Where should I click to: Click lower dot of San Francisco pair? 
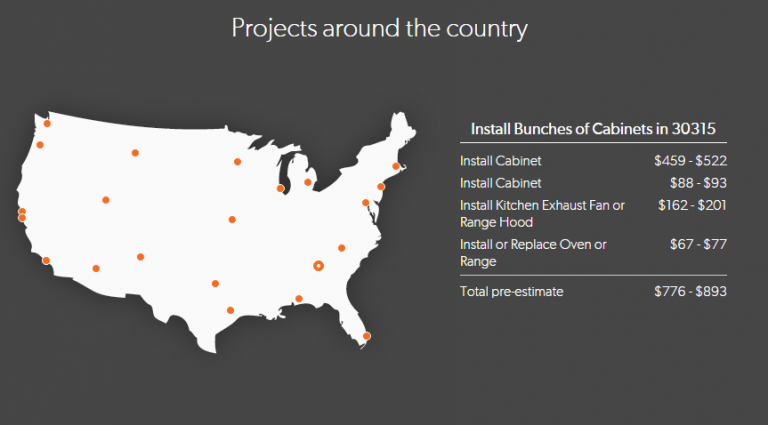point(22,218)
